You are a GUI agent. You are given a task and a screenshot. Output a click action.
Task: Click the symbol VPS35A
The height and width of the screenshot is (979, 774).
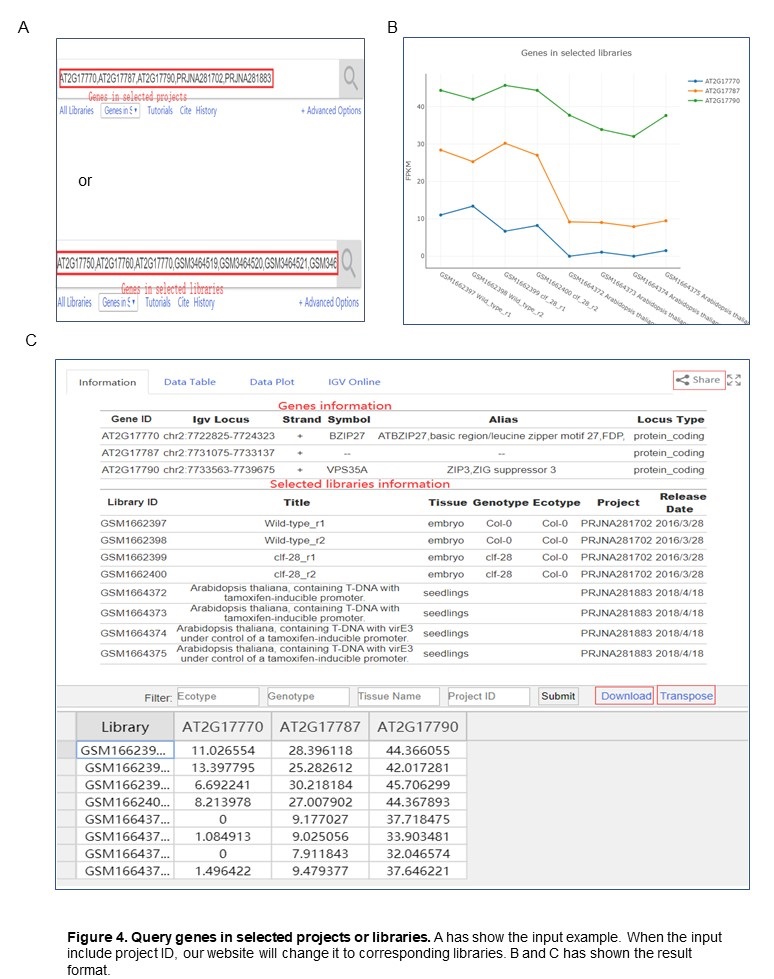pos(347,470)
